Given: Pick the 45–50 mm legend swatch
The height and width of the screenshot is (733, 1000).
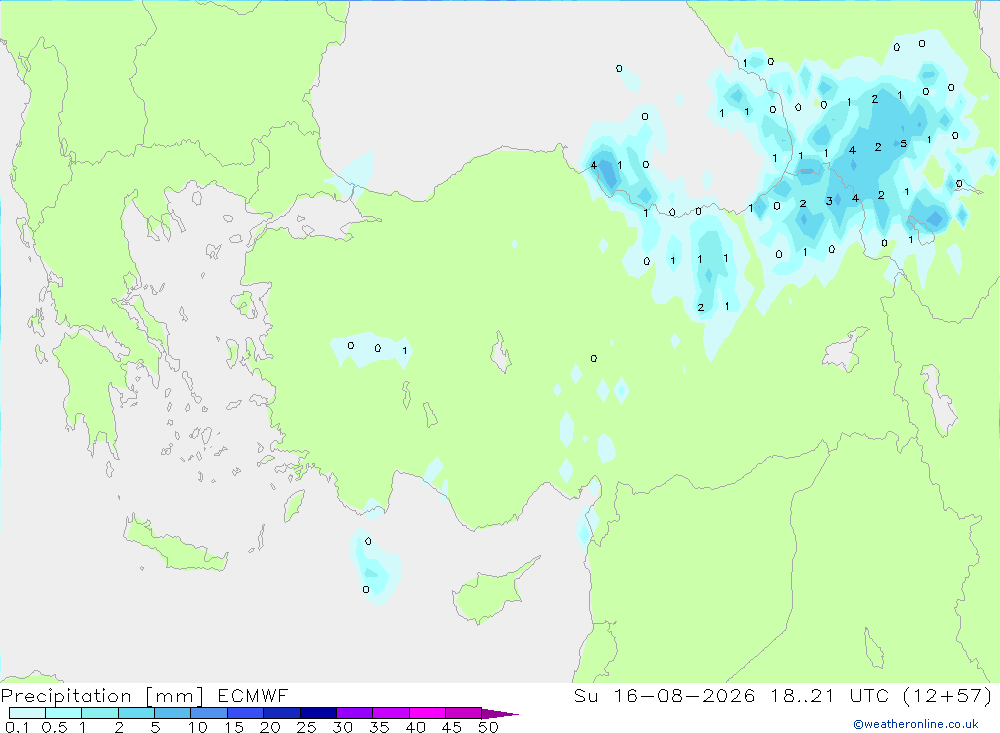Looking at the screenshot, I should [464, 713].
